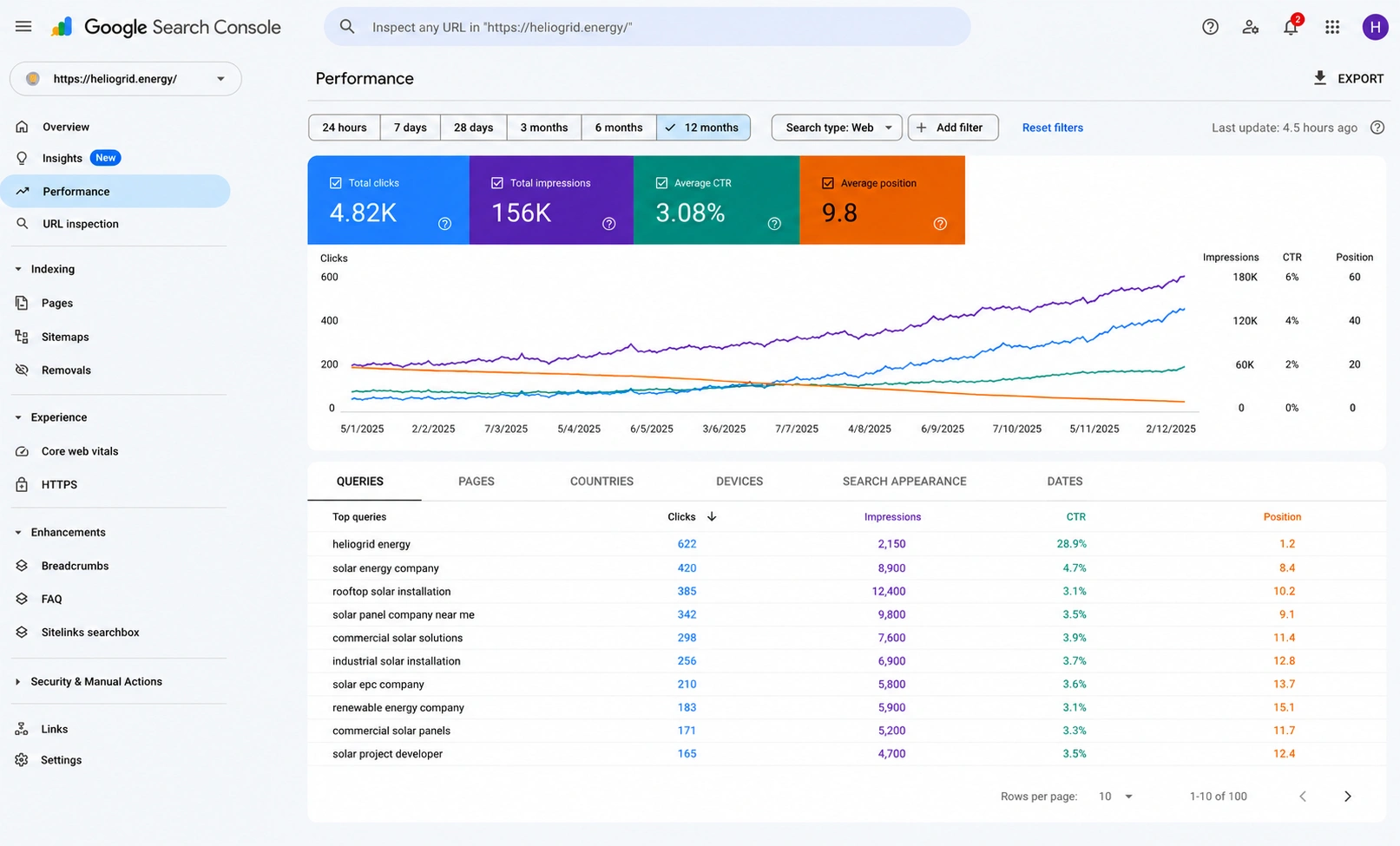Switch to the Countries tab
This screenshot has width=1400, height=846.
601,482
